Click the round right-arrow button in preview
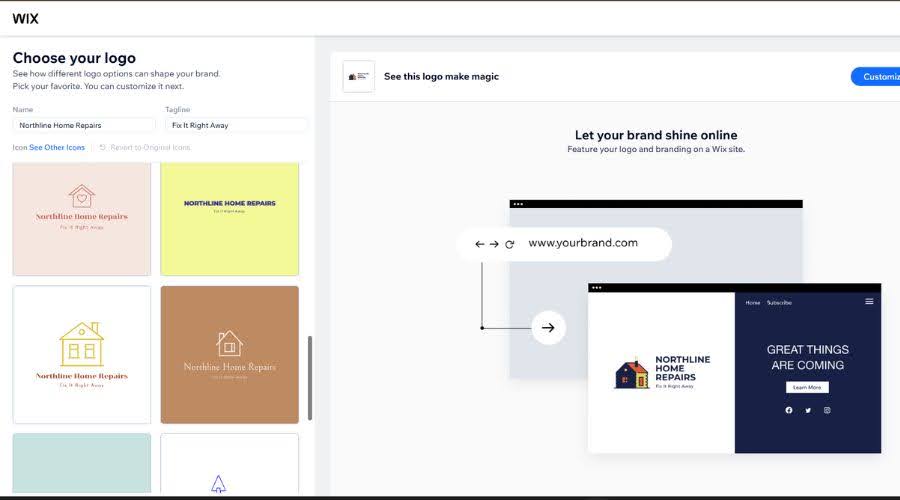900x500 pixels. (548, 328)
